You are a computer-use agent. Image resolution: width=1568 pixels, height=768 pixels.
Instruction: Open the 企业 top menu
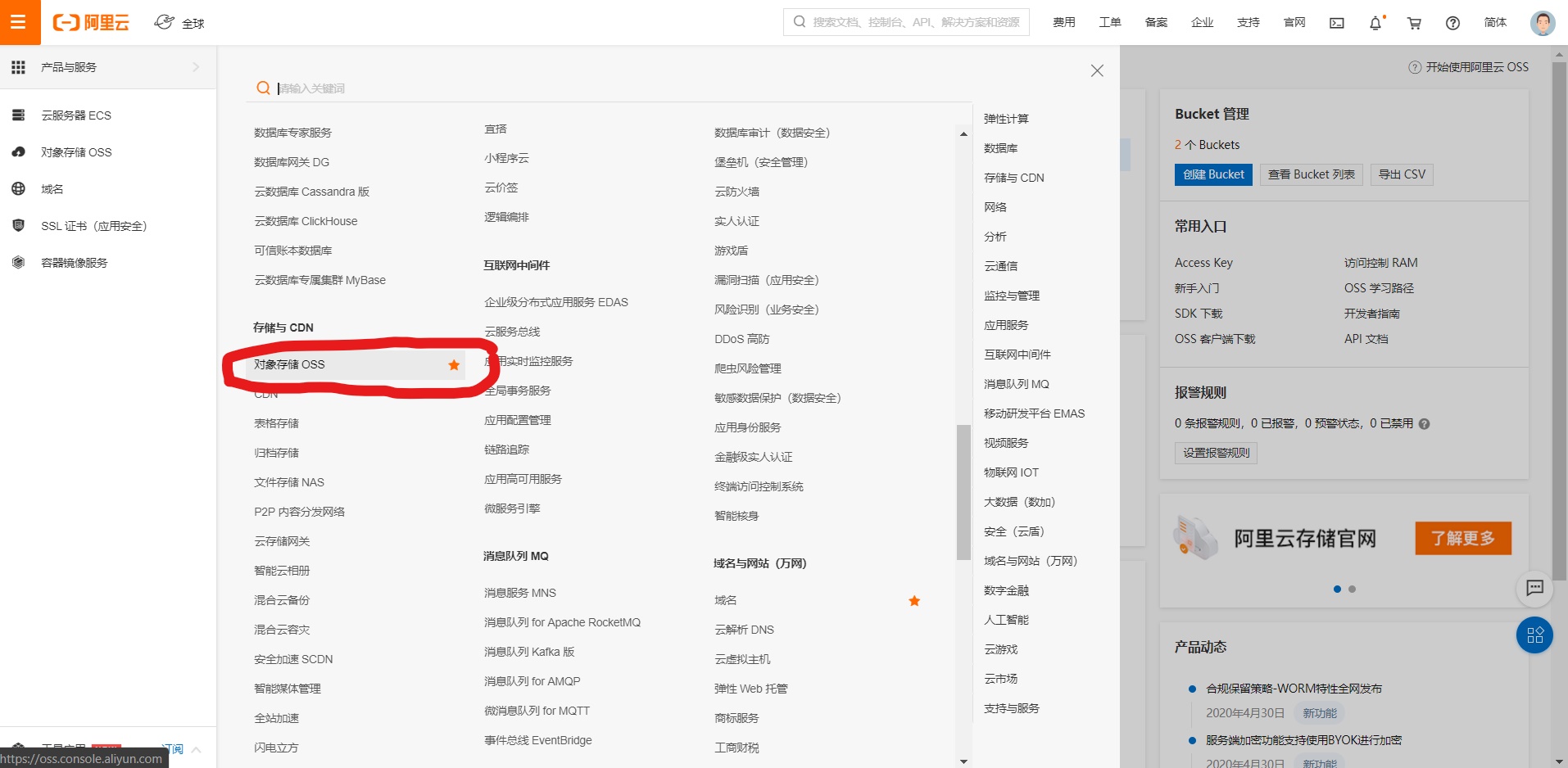click(x=1202, y=23)
